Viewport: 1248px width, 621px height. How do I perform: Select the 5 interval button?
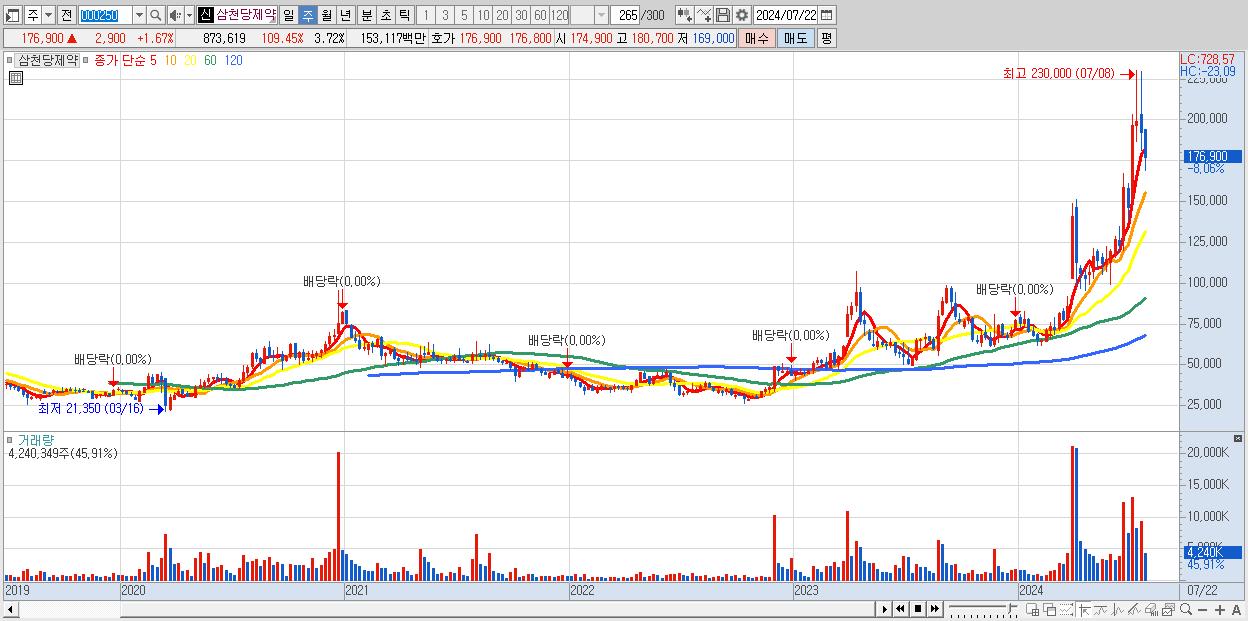click(464, 15)
